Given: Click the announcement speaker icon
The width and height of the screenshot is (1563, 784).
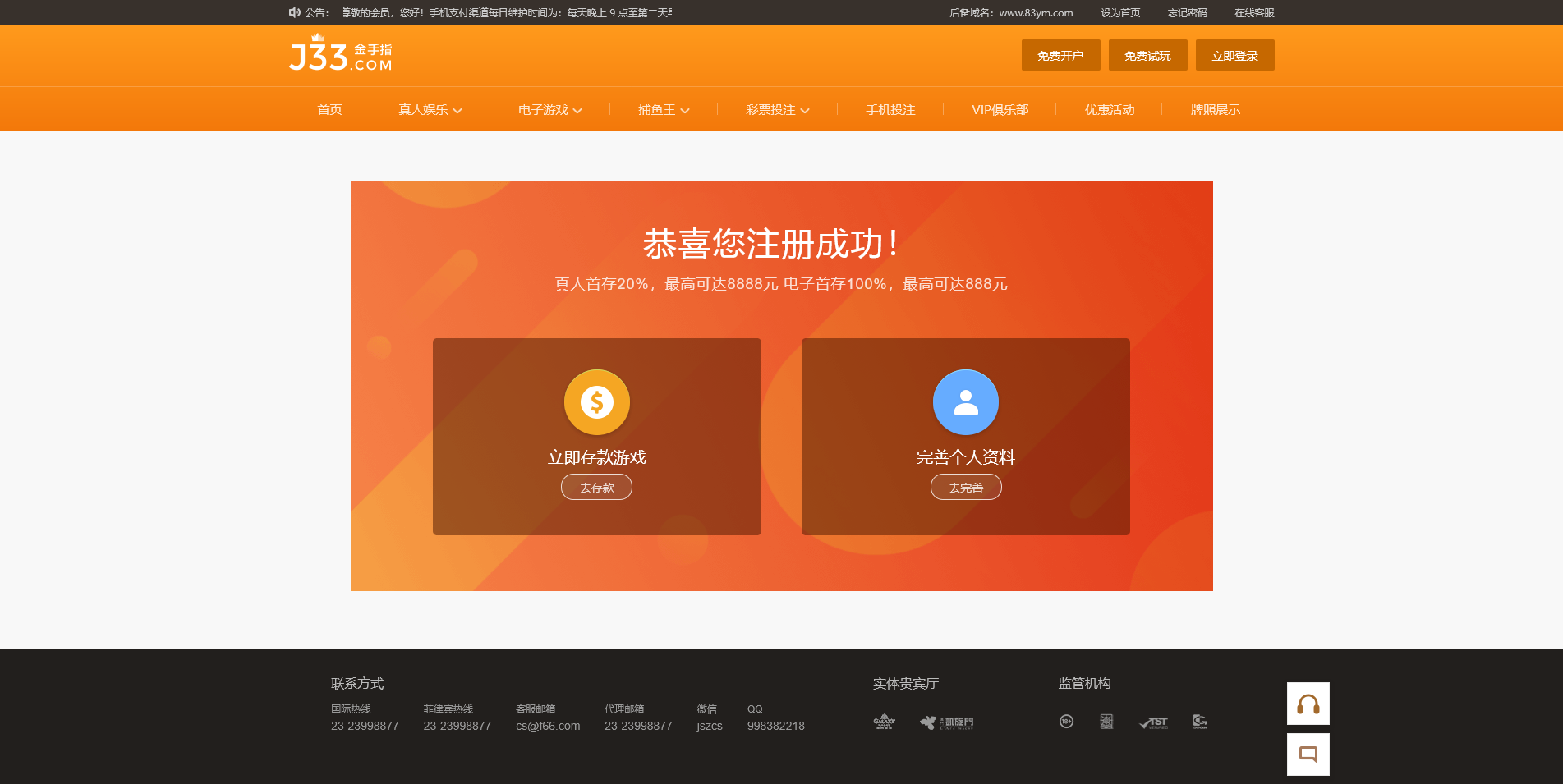Looking at the screenshot, I should coord(295,12).
